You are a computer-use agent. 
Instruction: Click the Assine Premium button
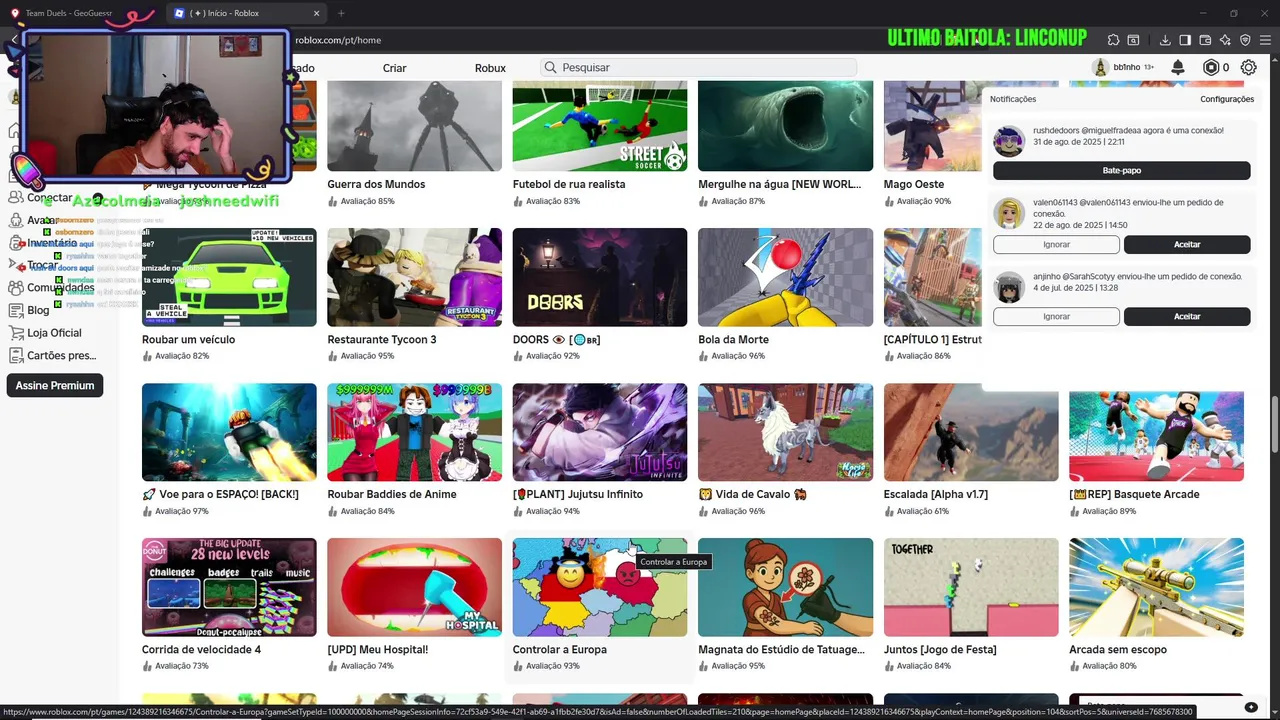[55, 386]
